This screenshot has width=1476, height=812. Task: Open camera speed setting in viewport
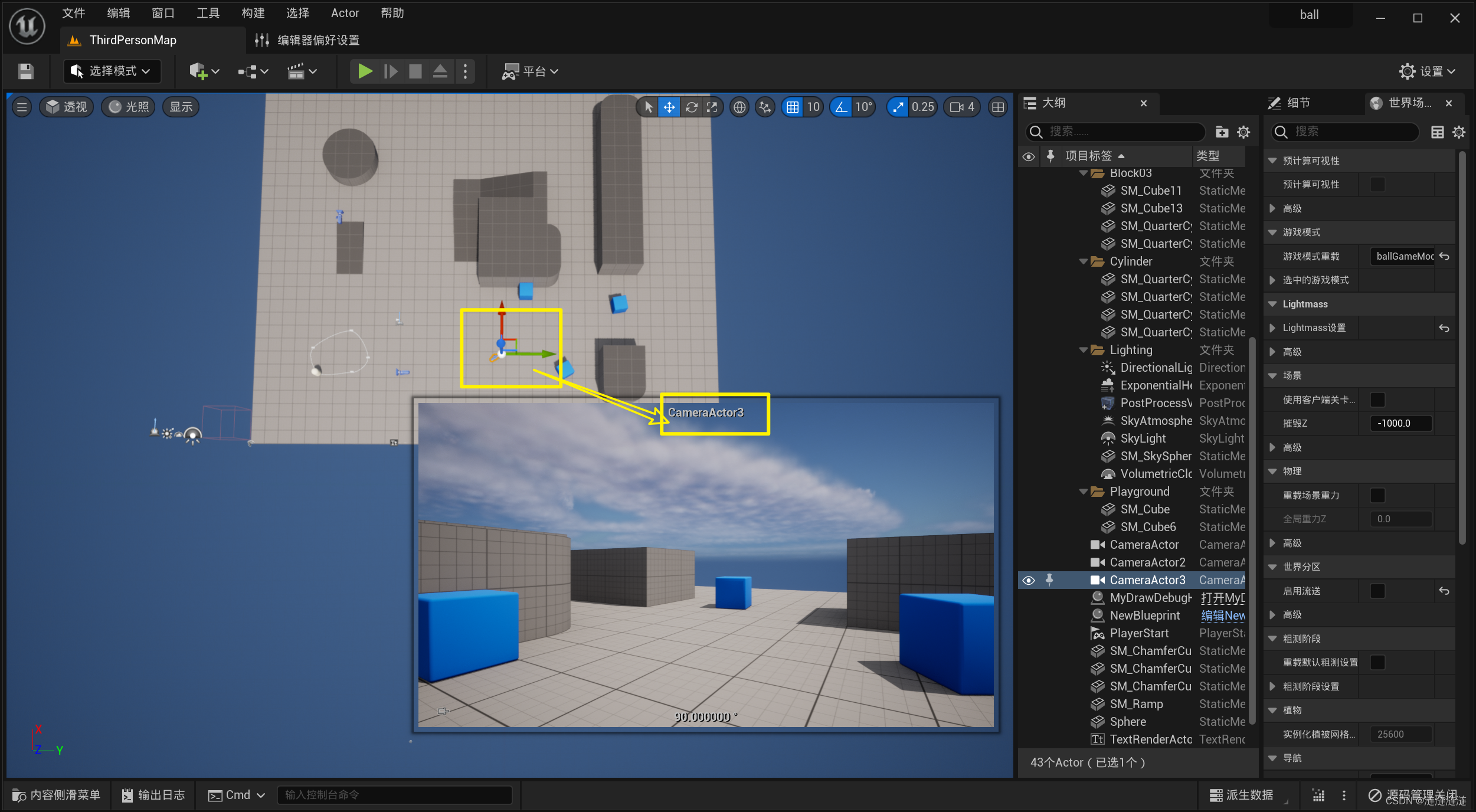tap(962, 107)
